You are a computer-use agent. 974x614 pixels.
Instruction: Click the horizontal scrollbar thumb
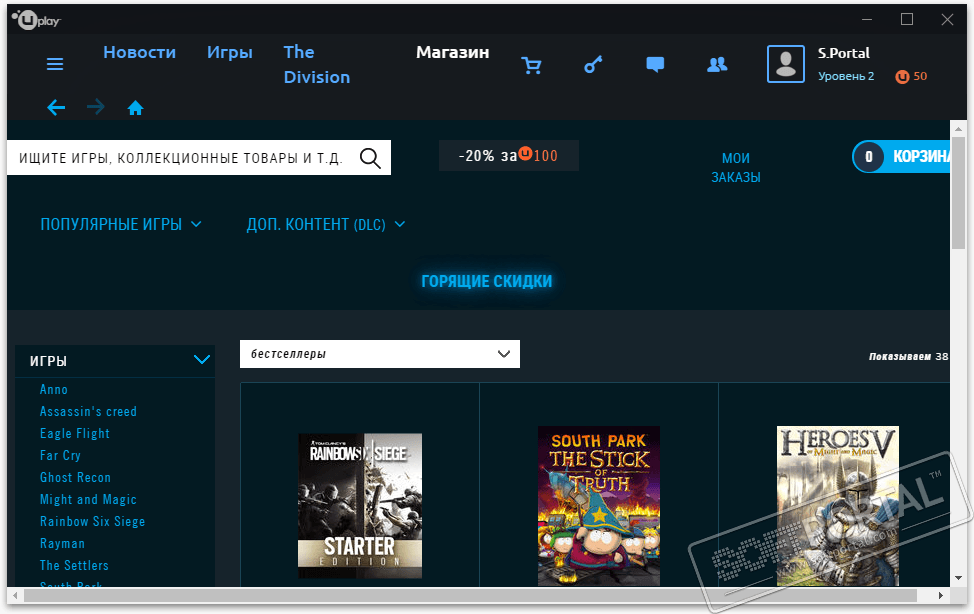[x=470, y=595]
